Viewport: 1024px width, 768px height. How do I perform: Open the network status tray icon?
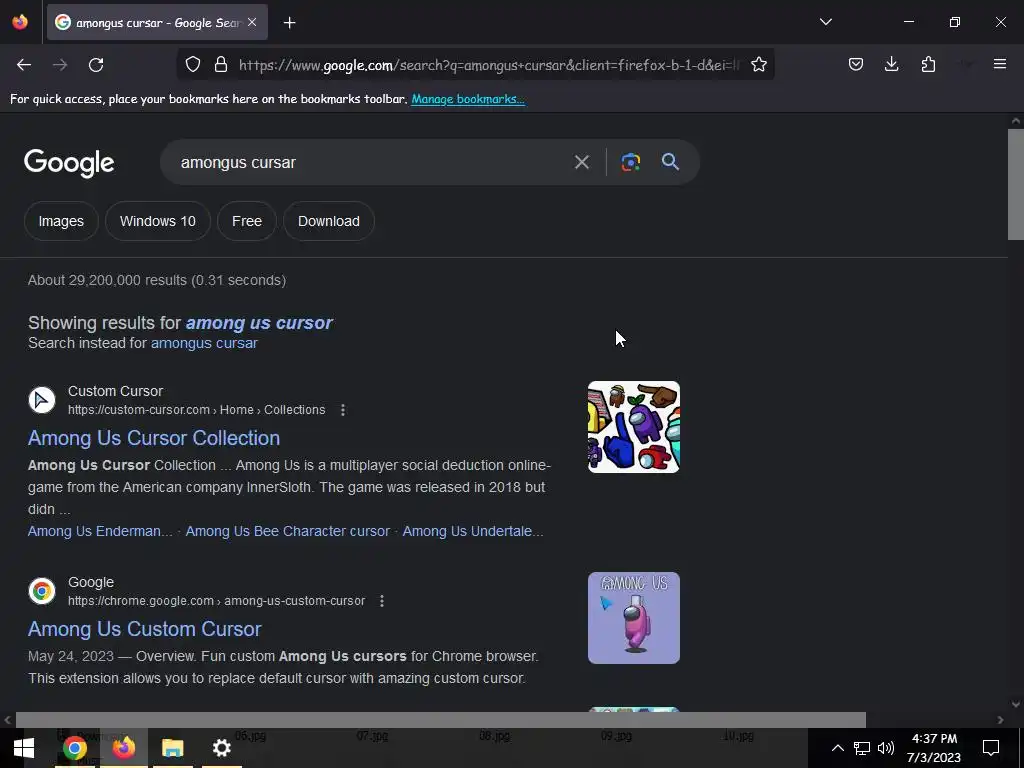861,748
